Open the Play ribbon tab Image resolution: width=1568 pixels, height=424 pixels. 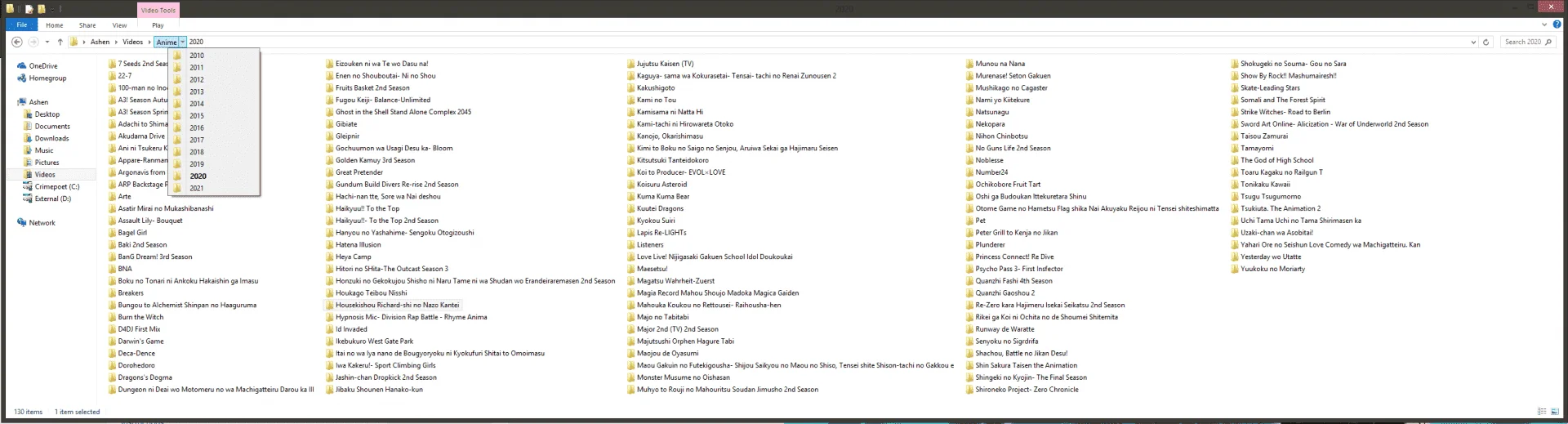click(x=158, y=25)
